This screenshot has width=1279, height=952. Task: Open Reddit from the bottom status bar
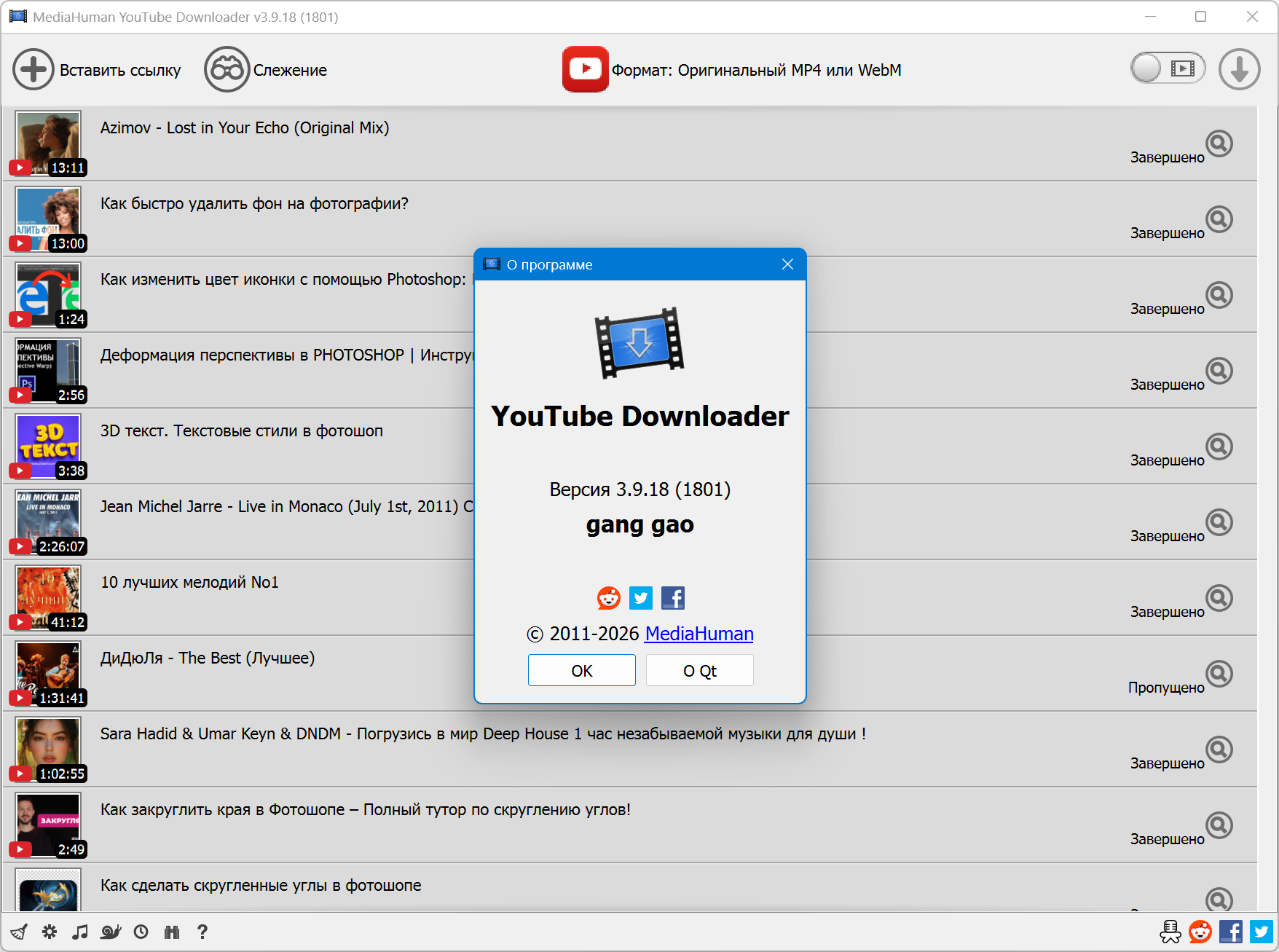[1200, 932]
